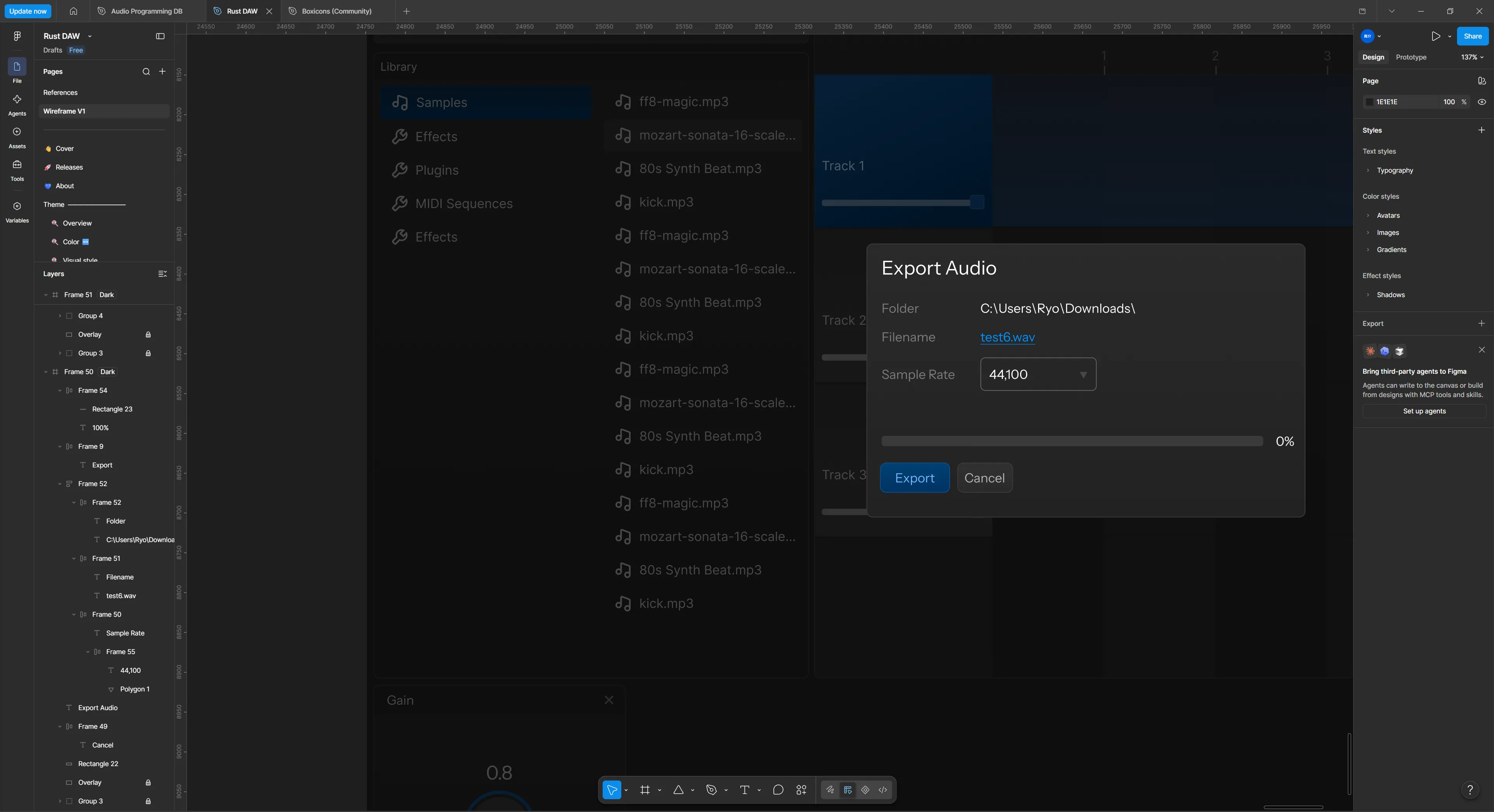1494x812 pixels.
Task: Click the Track 1 volume slider
Action: click(903, 202)
